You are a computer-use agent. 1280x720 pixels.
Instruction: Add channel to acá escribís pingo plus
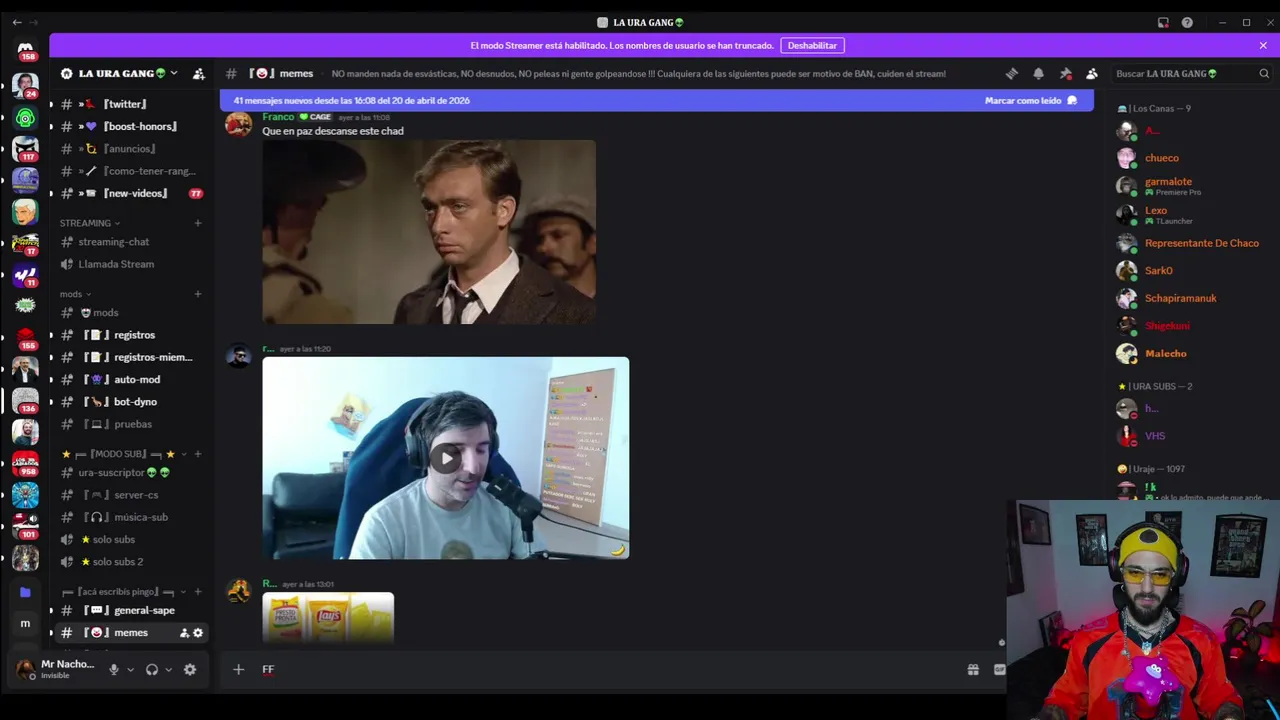click(198, 592)
